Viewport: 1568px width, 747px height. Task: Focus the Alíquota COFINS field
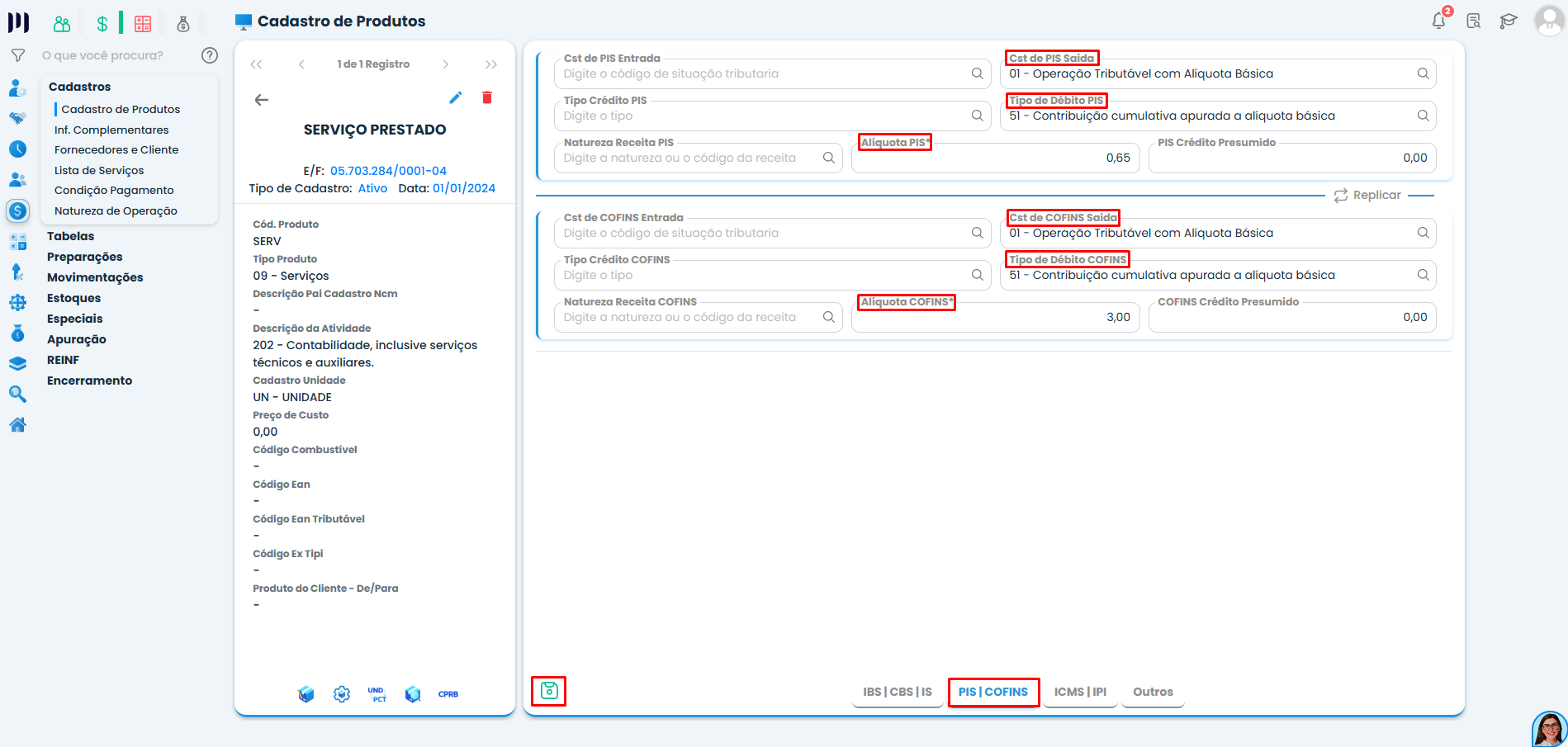point(995,317)
